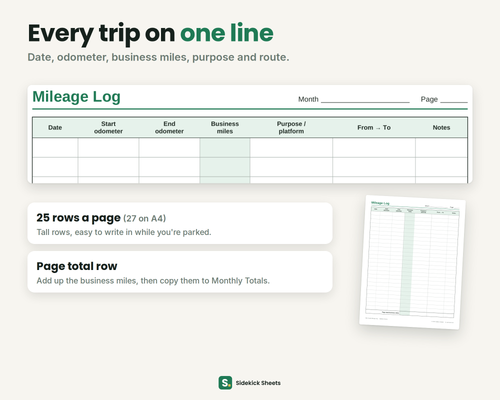Select the 'Date' column header
500x400 pixels.
click(55, 127)
